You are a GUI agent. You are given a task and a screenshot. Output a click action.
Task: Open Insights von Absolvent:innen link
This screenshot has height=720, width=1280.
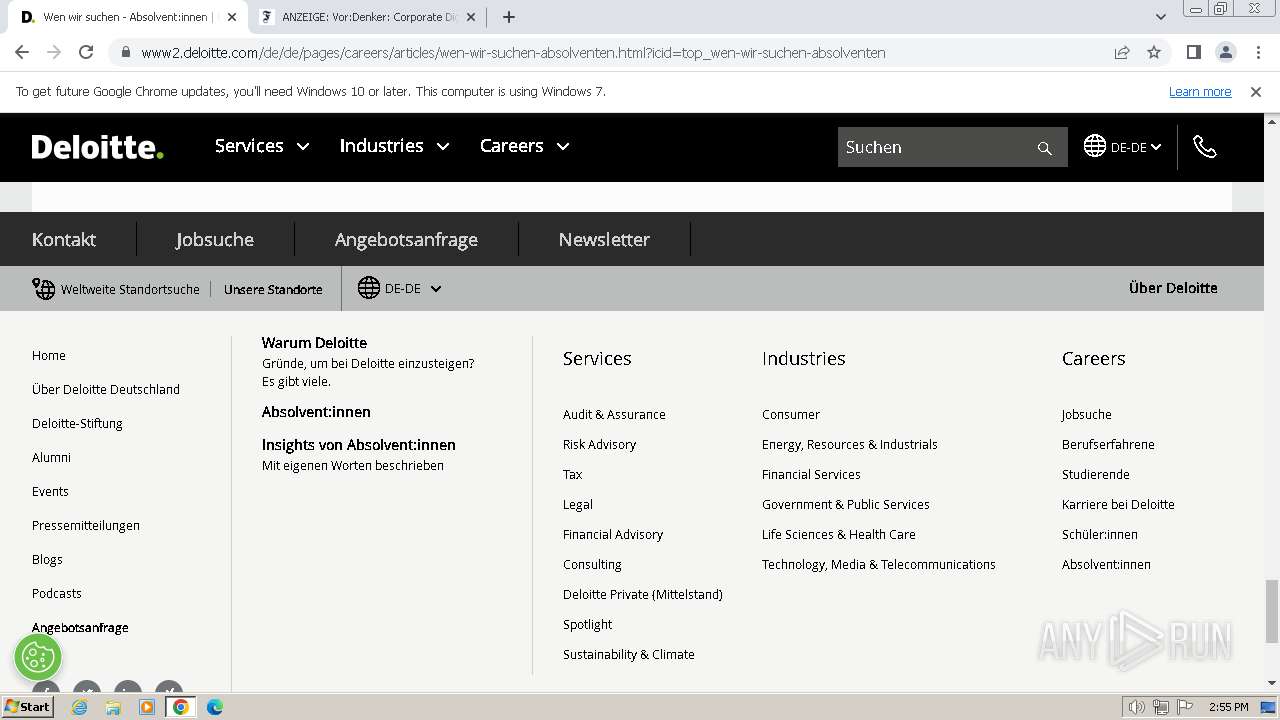point(359,445)
